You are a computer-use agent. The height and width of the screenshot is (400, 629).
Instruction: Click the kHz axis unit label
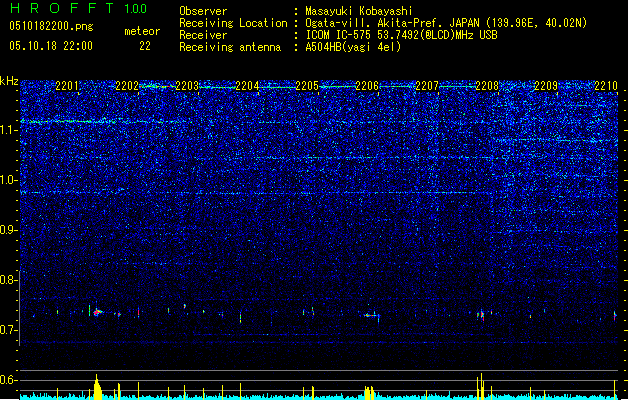[x=9, y=81]
